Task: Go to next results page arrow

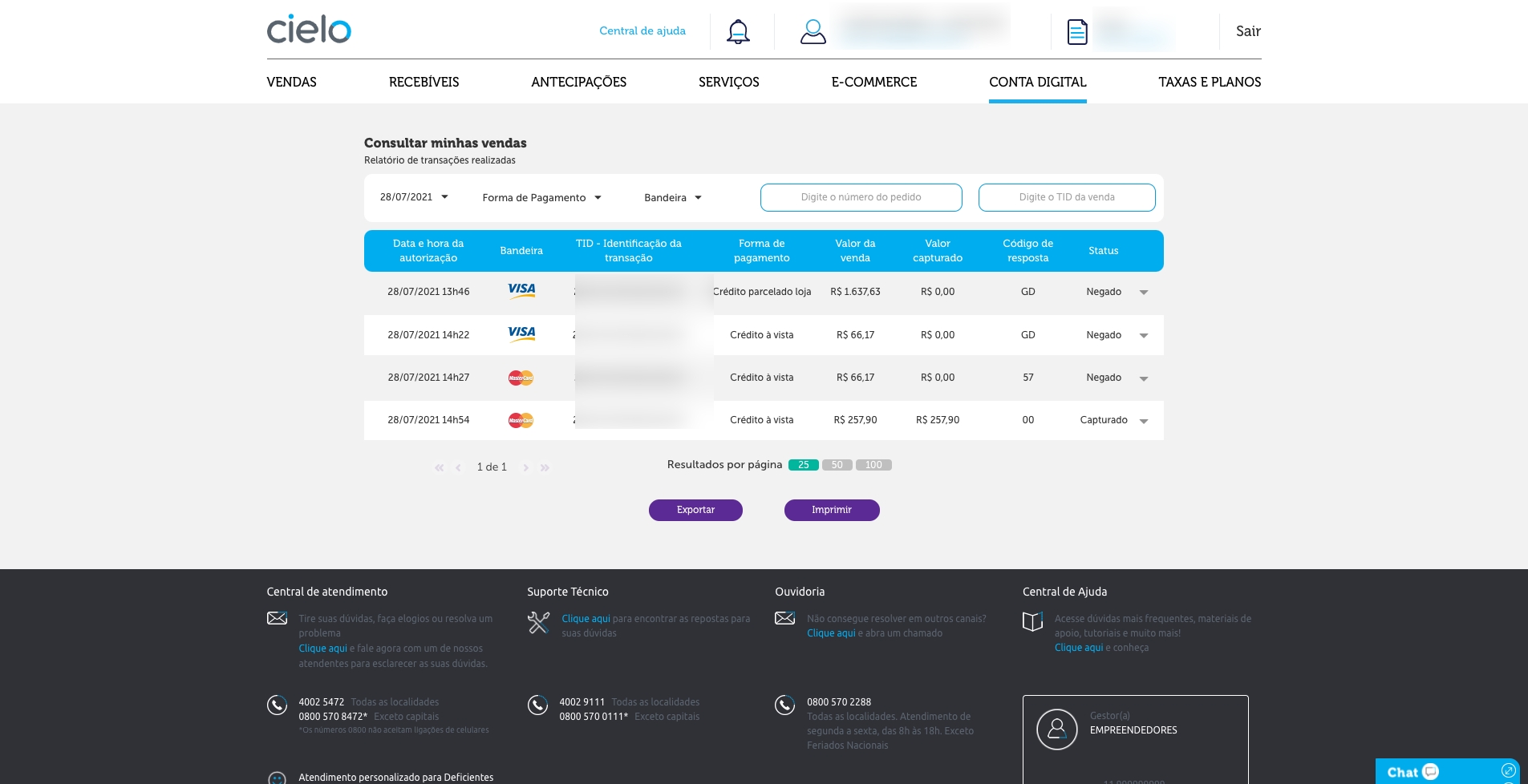Action: click(525, 467)
